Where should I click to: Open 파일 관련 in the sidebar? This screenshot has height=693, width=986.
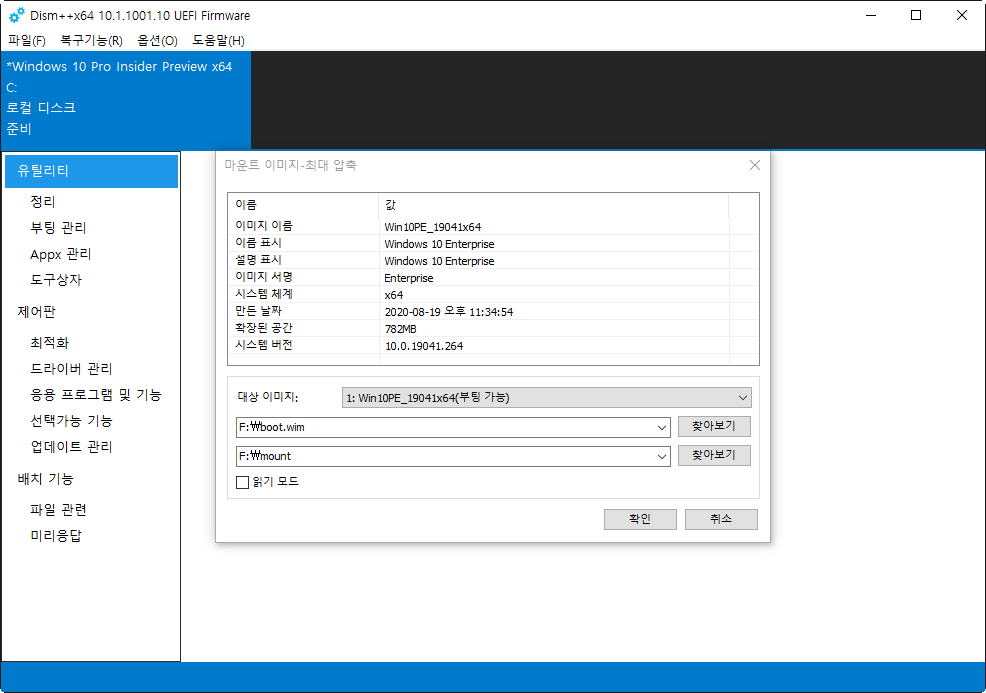(58, 510)
